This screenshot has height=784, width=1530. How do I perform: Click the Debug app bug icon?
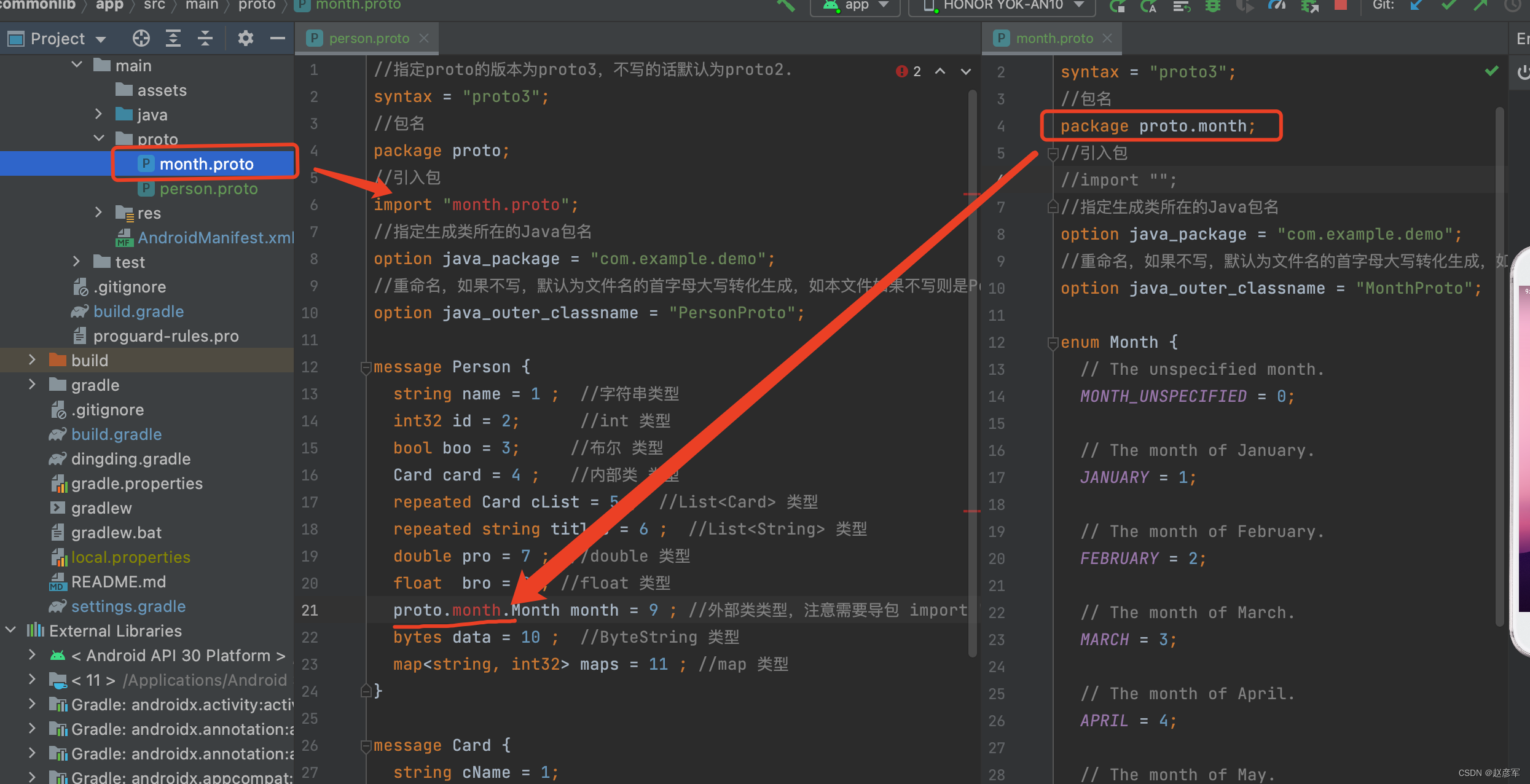click(x=1212, y=6)
